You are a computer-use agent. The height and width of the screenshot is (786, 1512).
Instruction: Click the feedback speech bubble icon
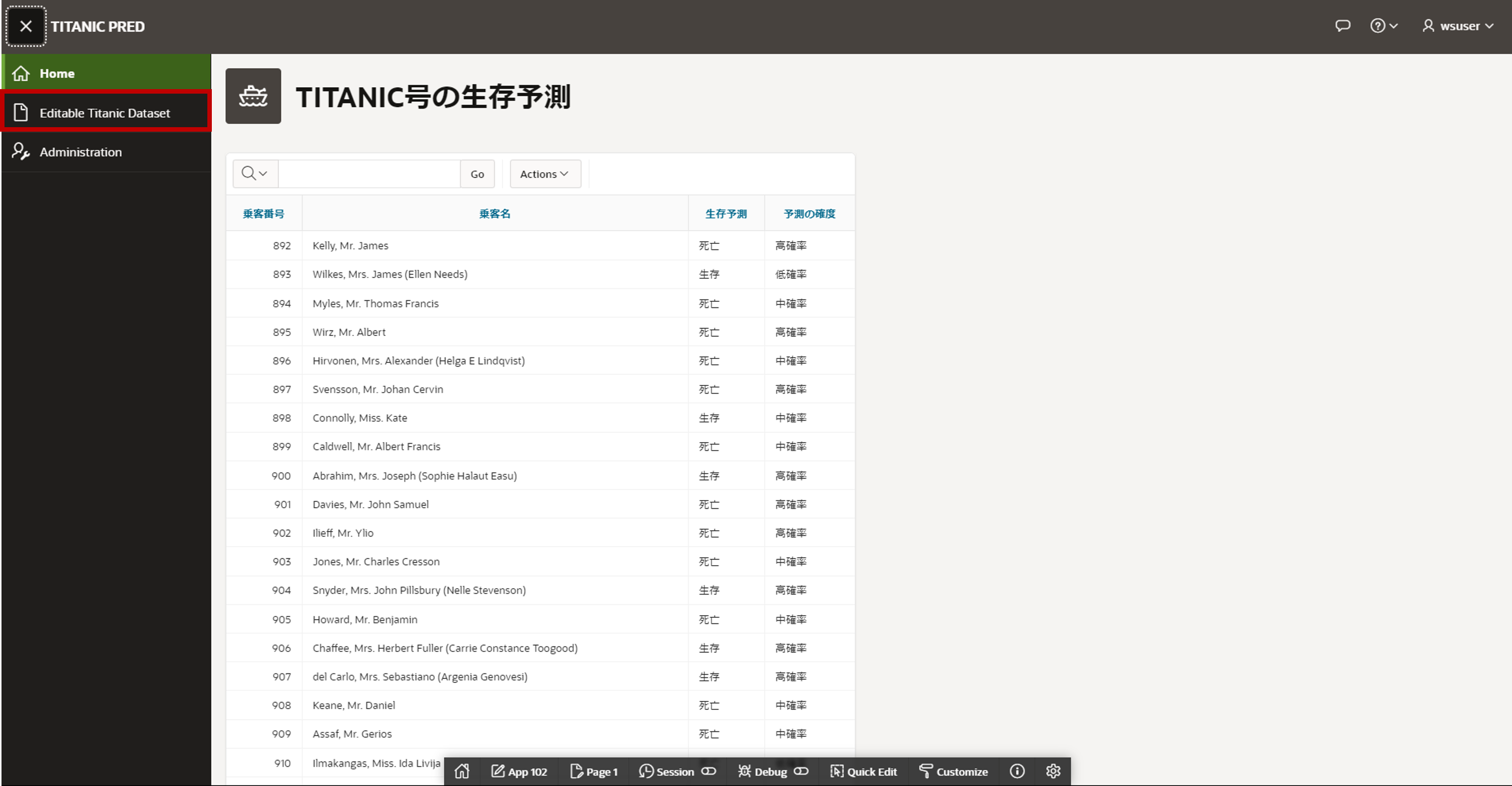[1342, 26]
